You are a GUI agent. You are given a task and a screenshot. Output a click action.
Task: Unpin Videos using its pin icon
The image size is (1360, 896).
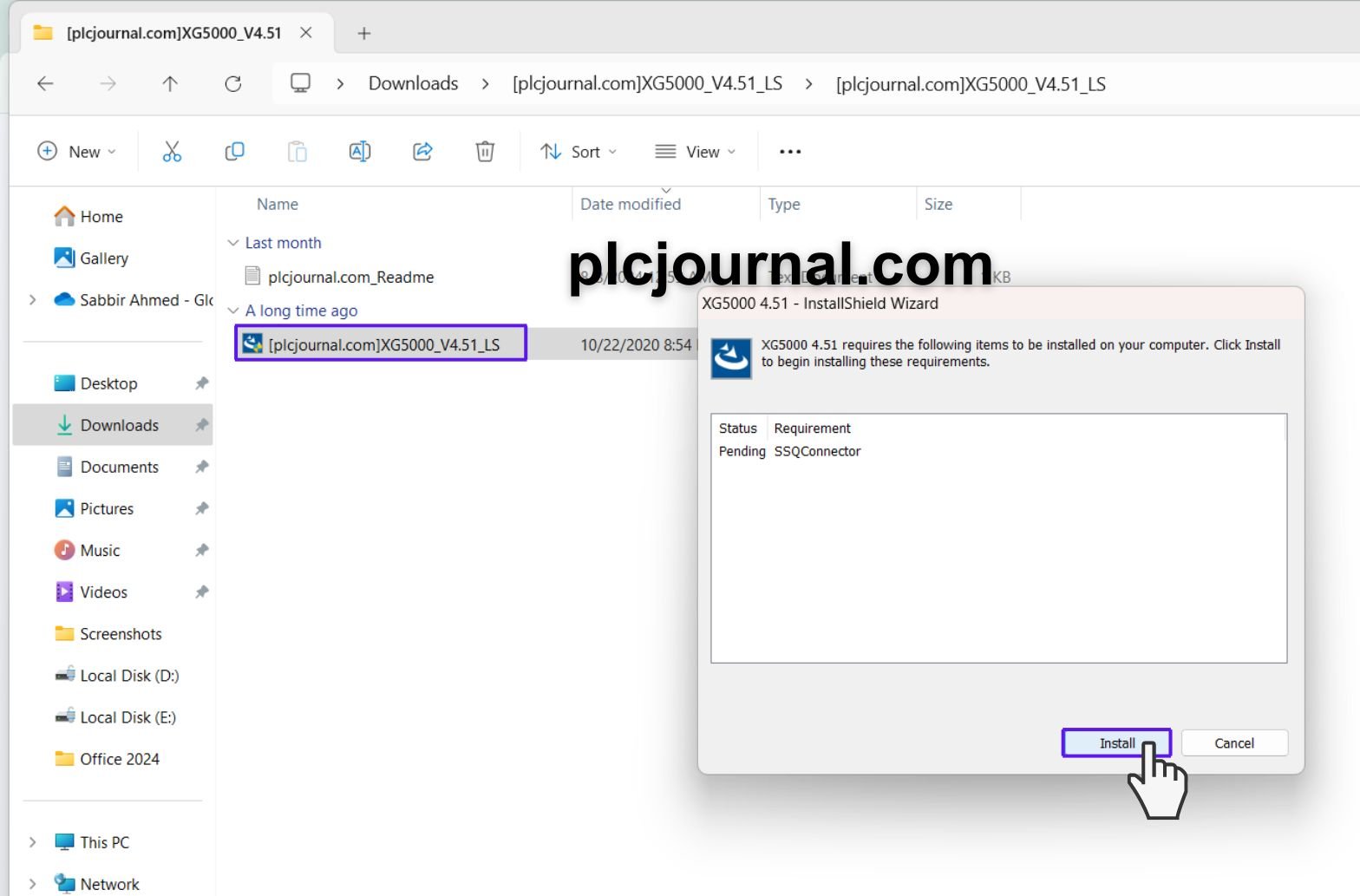201,592
